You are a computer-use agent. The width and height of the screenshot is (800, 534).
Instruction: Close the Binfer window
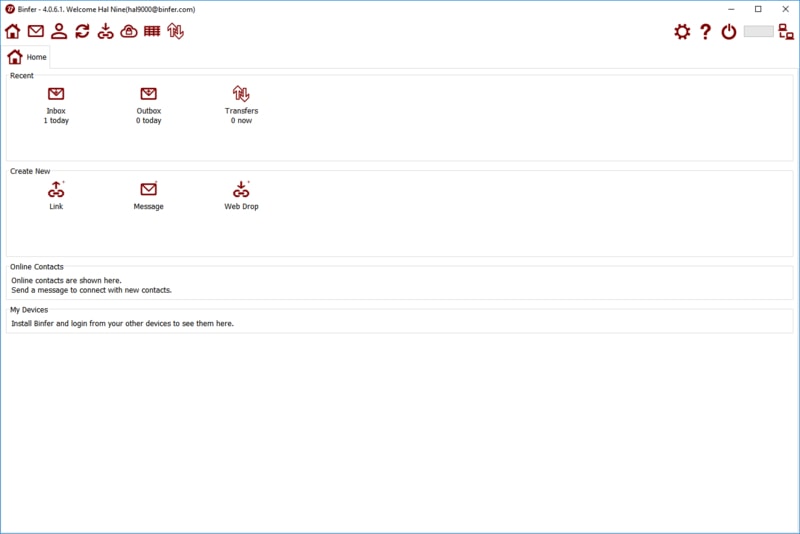(786, 9)
